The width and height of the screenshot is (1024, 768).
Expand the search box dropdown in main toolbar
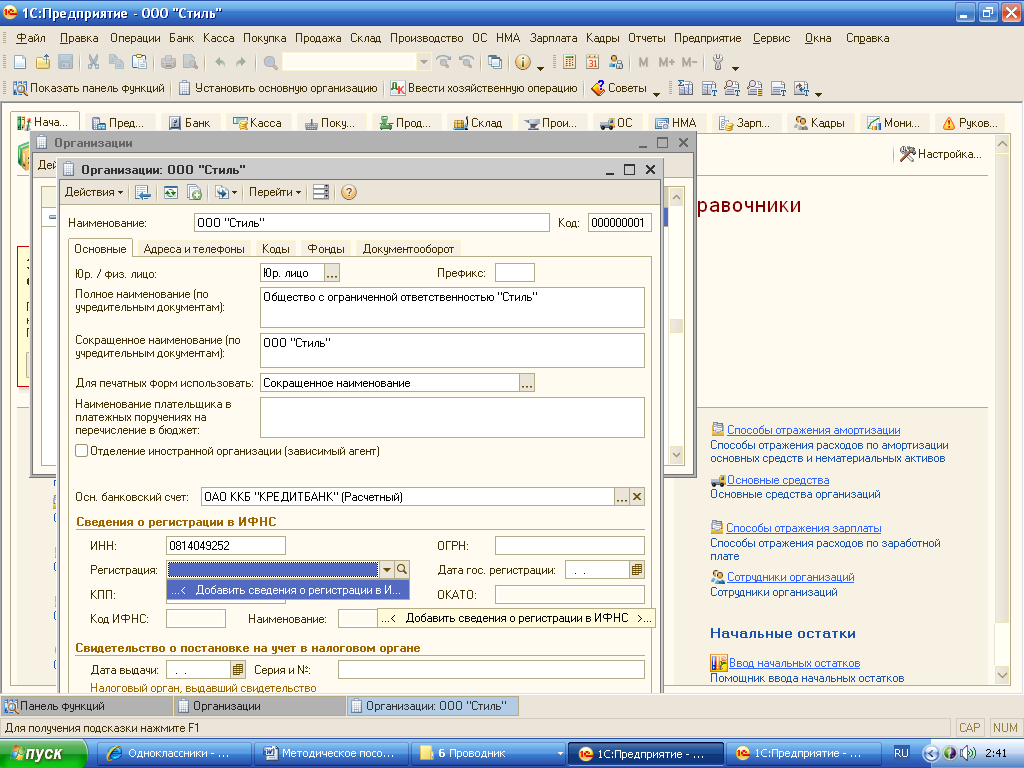tap(424, 62)
